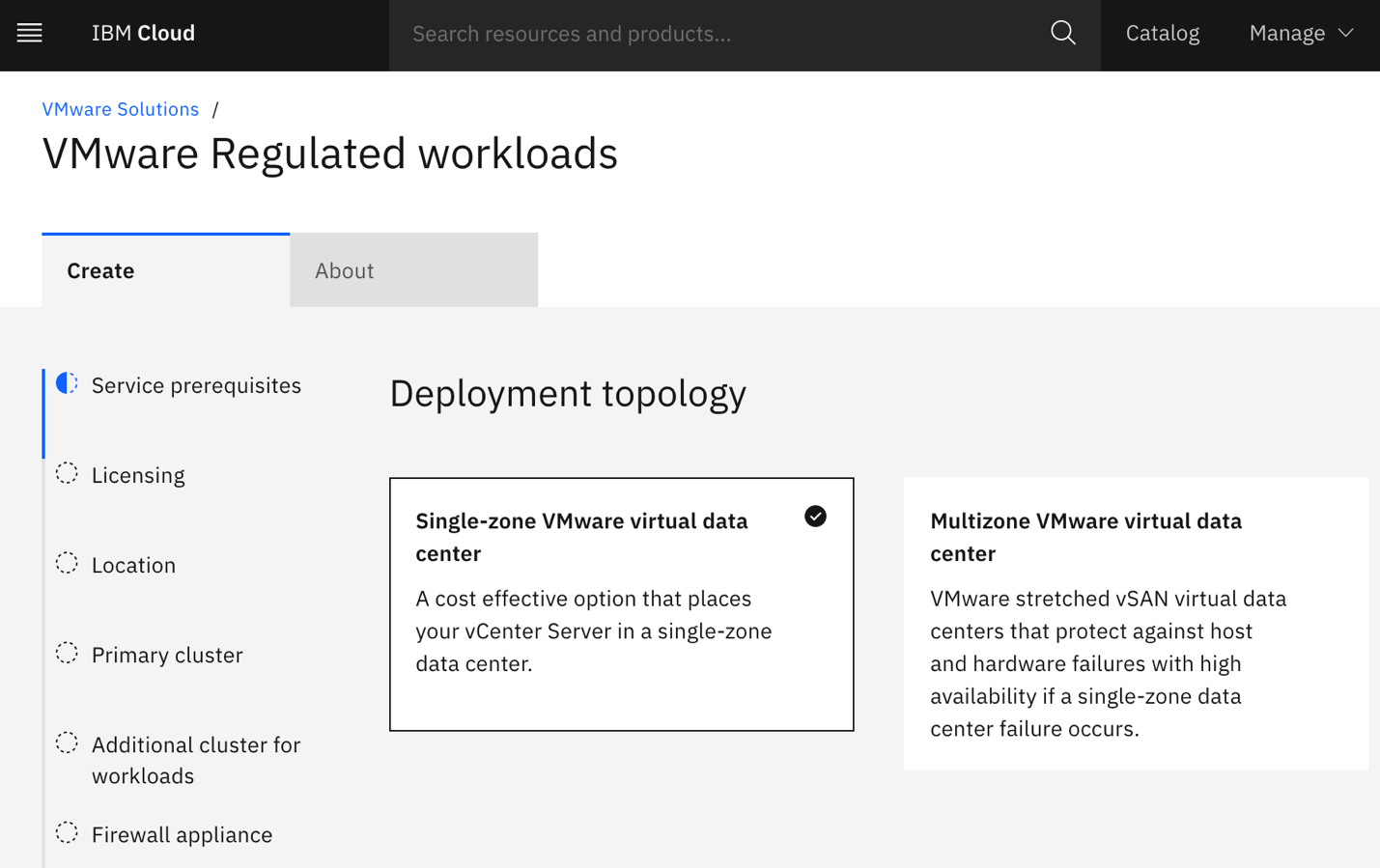This screenshot has height=868, width=1380.
Task: Click the VMware Regulated workloads title
Action: (x=330, y=154)
